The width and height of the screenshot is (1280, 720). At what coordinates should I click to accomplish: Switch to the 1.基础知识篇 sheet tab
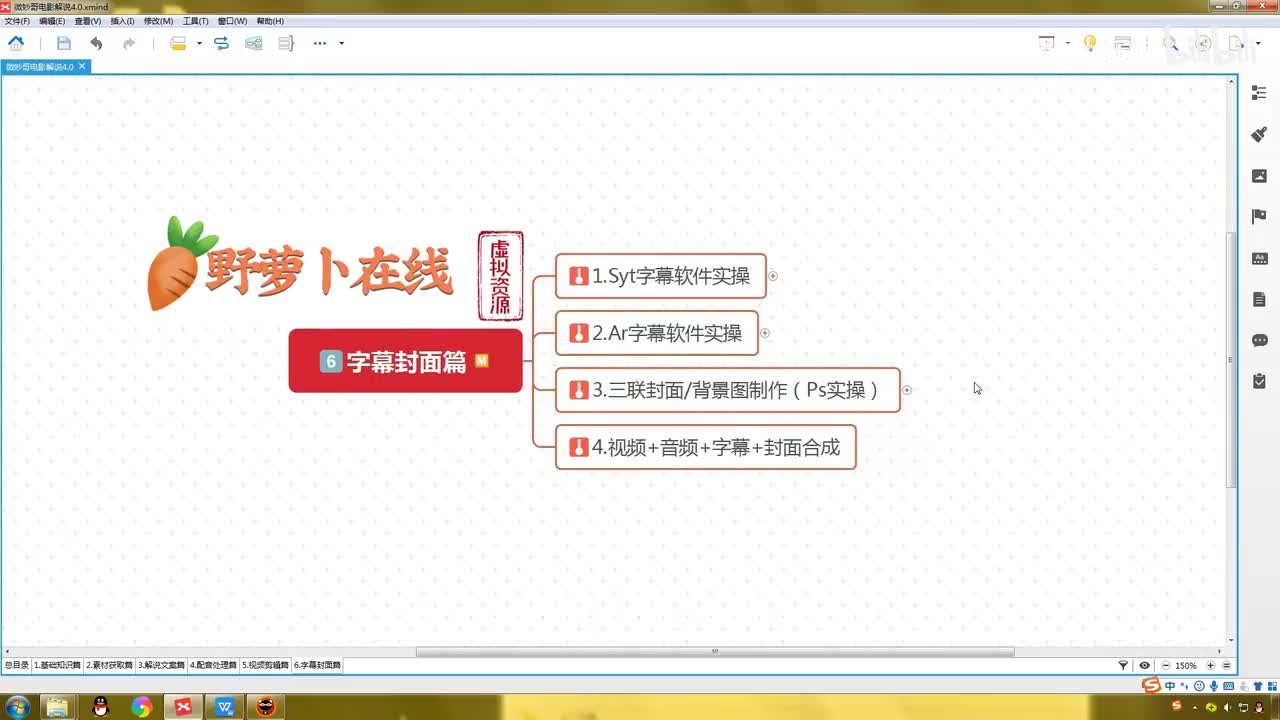tap(57, 665)
